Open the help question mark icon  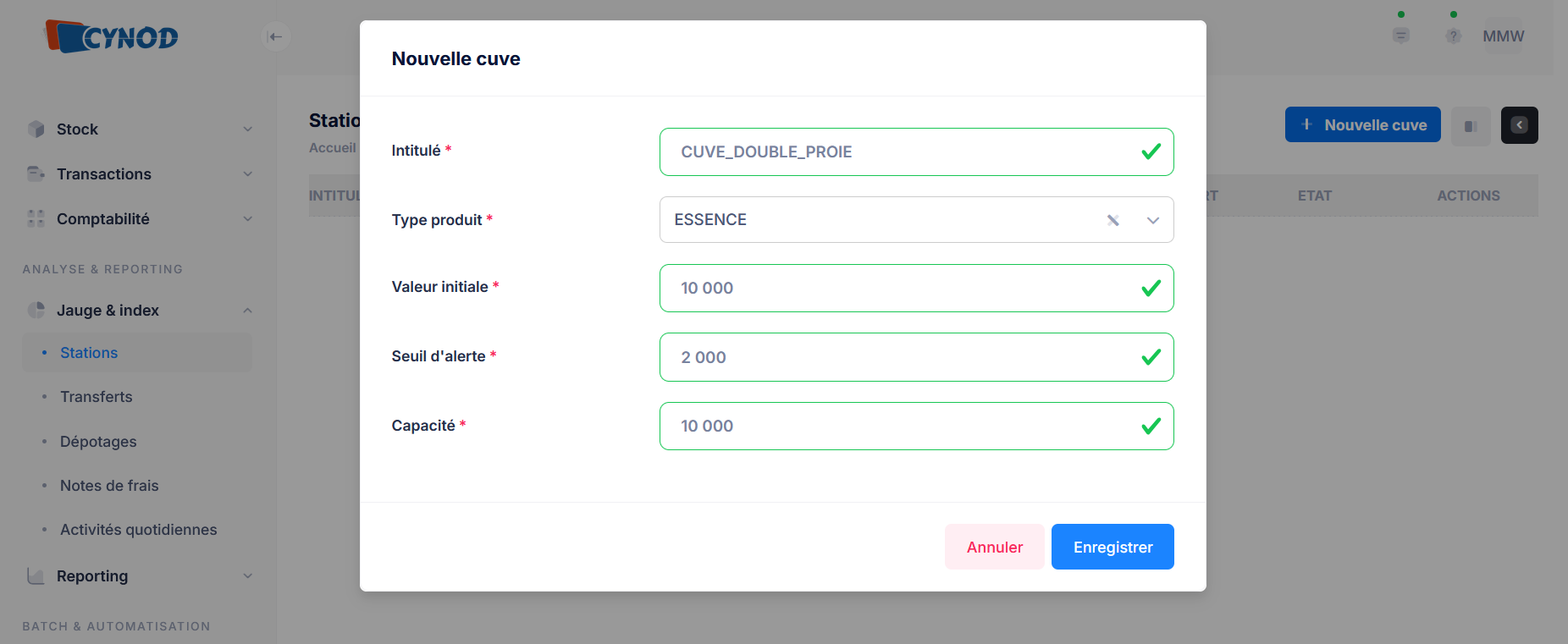tap(1454, 36)
